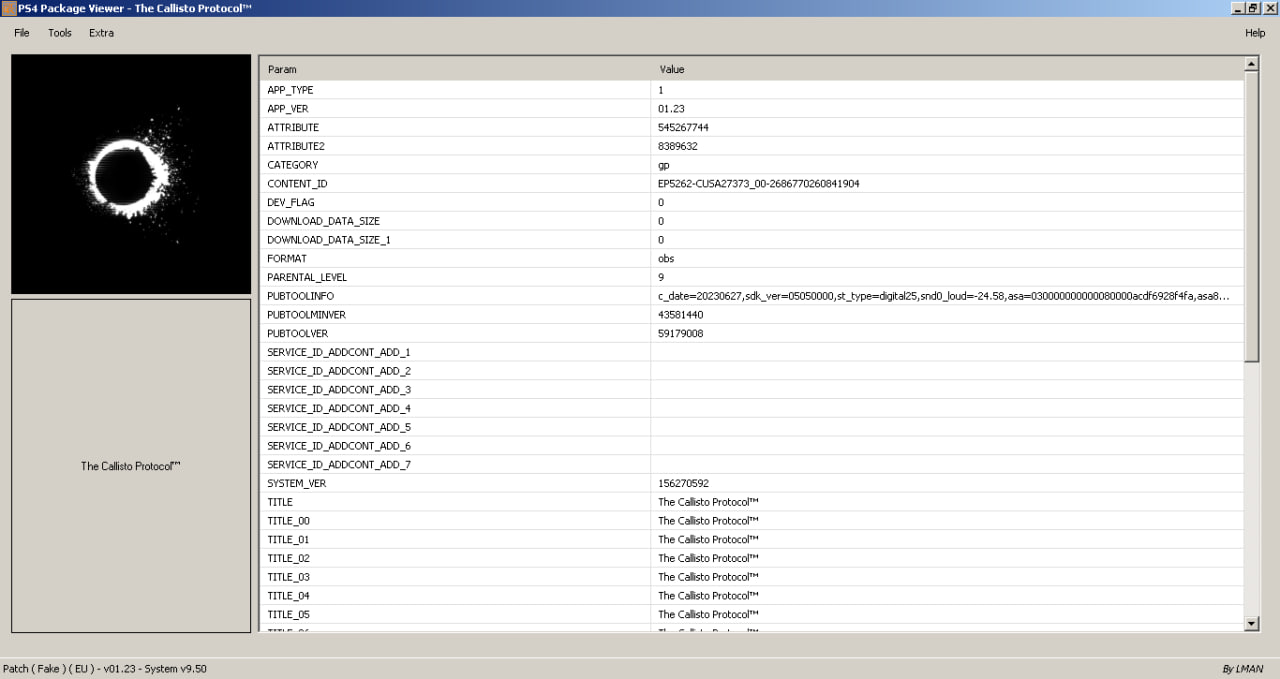Select the SERVICE_ID_ADDCONT_ADD_7 parameter name

[x=339, y=464]
